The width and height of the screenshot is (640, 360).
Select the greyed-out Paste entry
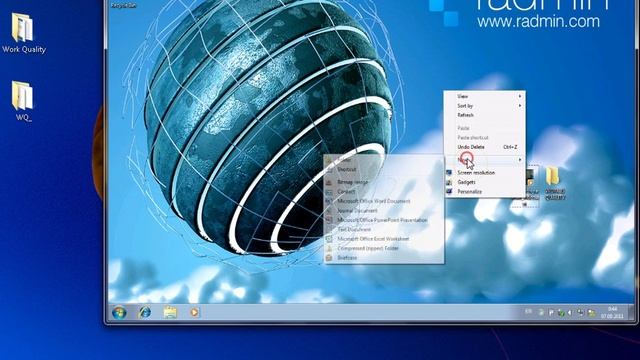tap(484, 128)
